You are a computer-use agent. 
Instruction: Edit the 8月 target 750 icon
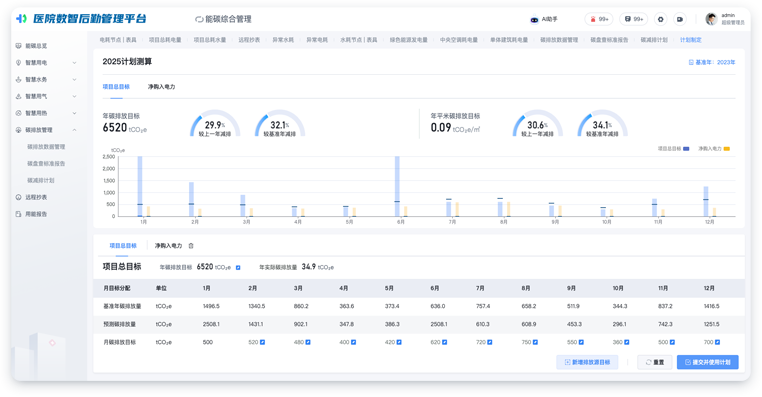click(535, 342)
